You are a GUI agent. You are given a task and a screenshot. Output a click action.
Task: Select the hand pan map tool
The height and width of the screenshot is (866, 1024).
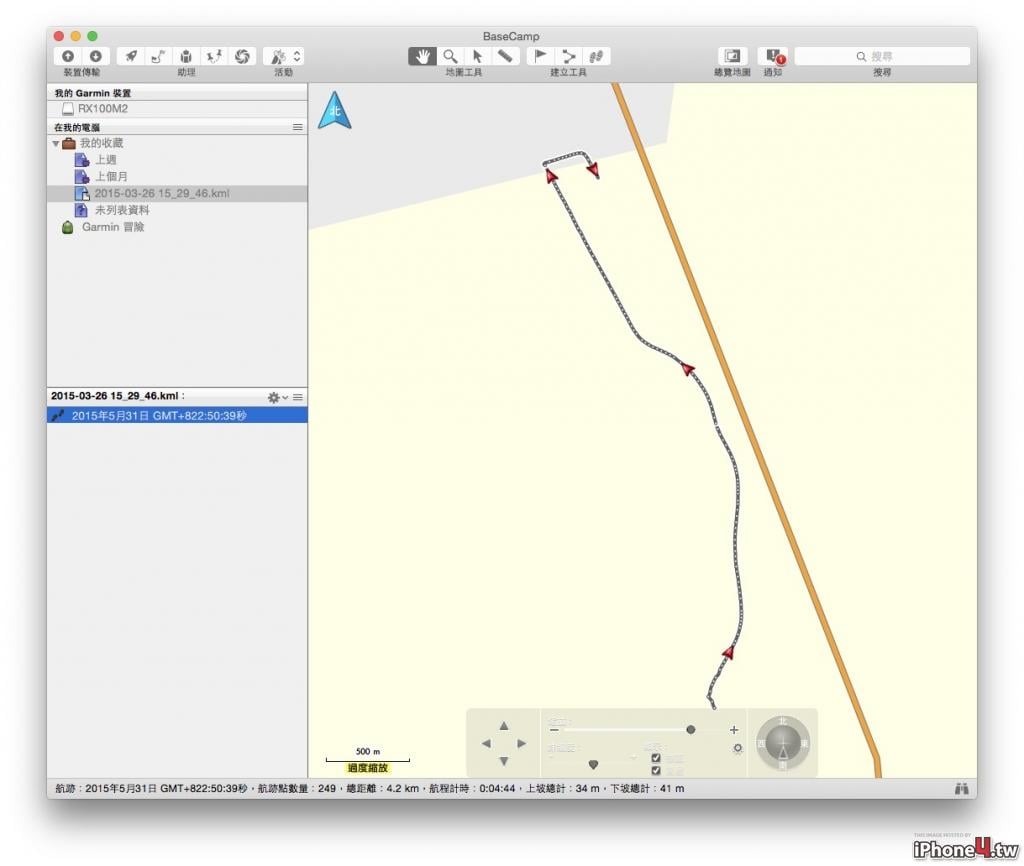click(x=422, y=56)
